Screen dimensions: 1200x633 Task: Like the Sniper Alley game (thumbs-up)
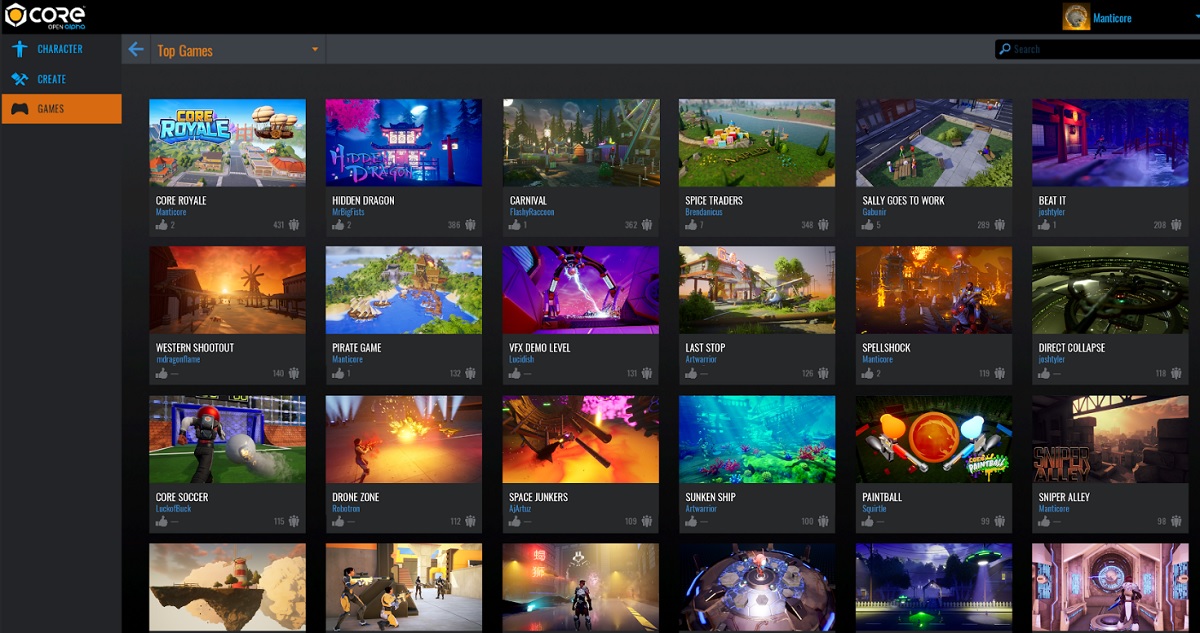[x=1044, y=521]
